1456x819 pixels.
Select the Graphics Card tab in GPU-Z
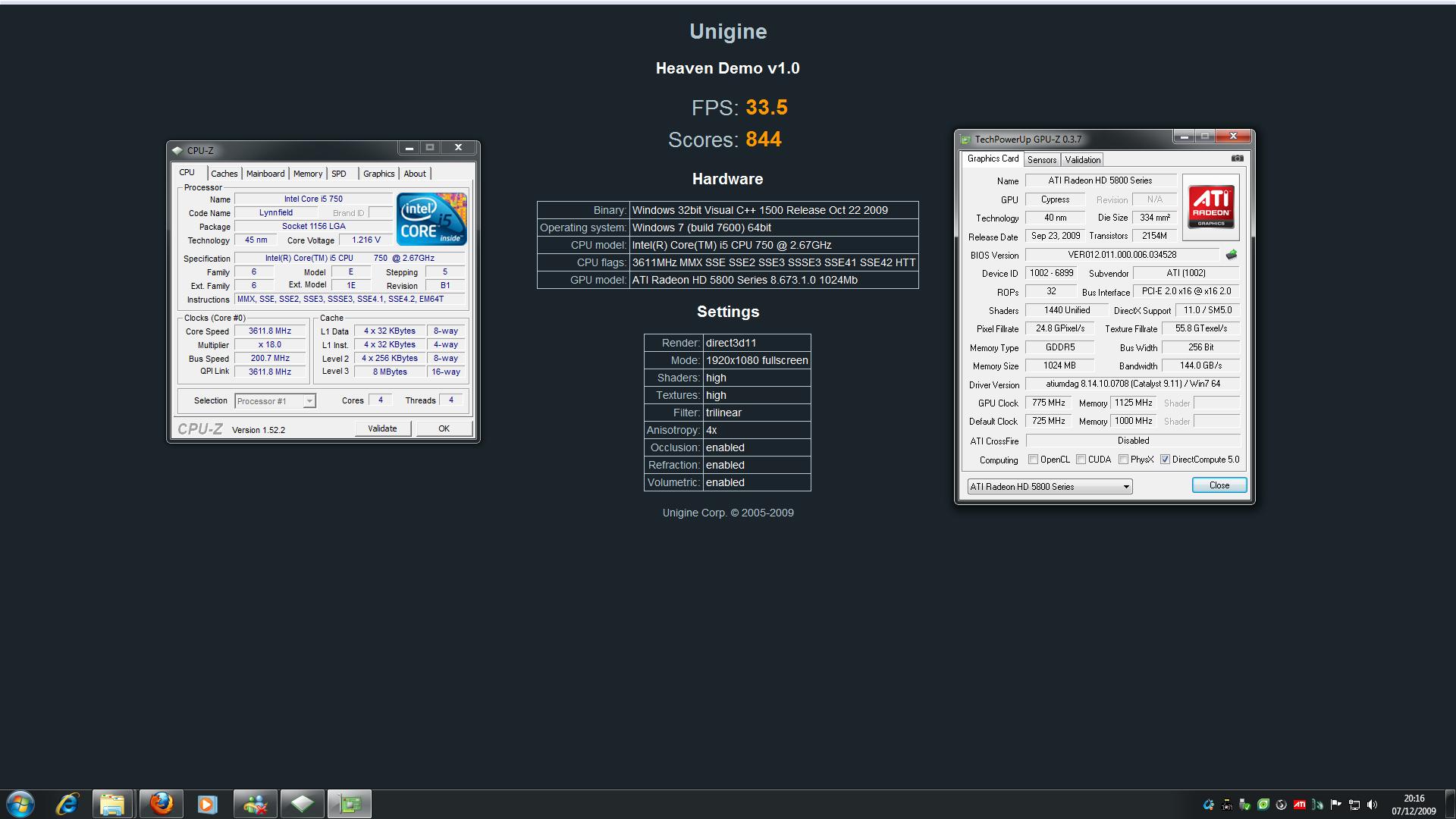[x=993, y=158]
